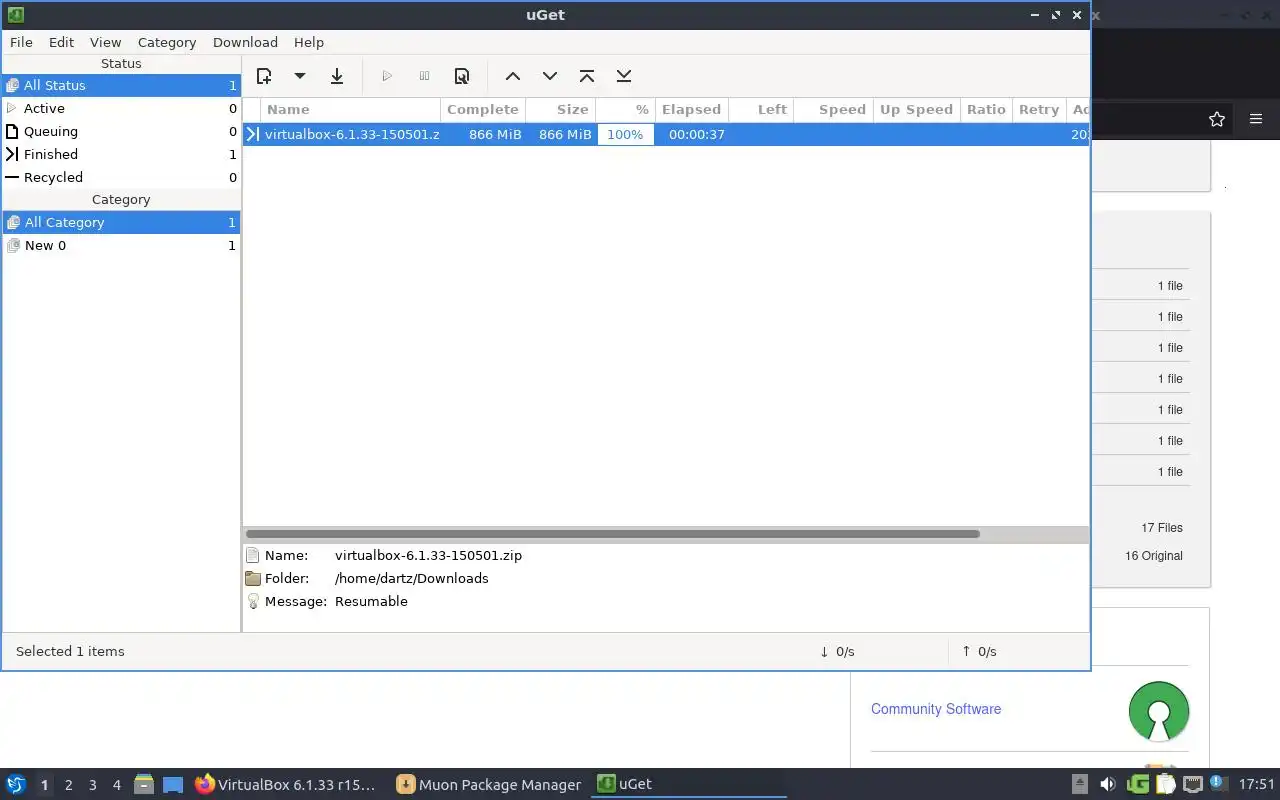Switch to VirtualBox Firefox window in taskbar
The width and height of the screenshot is (1280, 800).
tap(287, 785)
